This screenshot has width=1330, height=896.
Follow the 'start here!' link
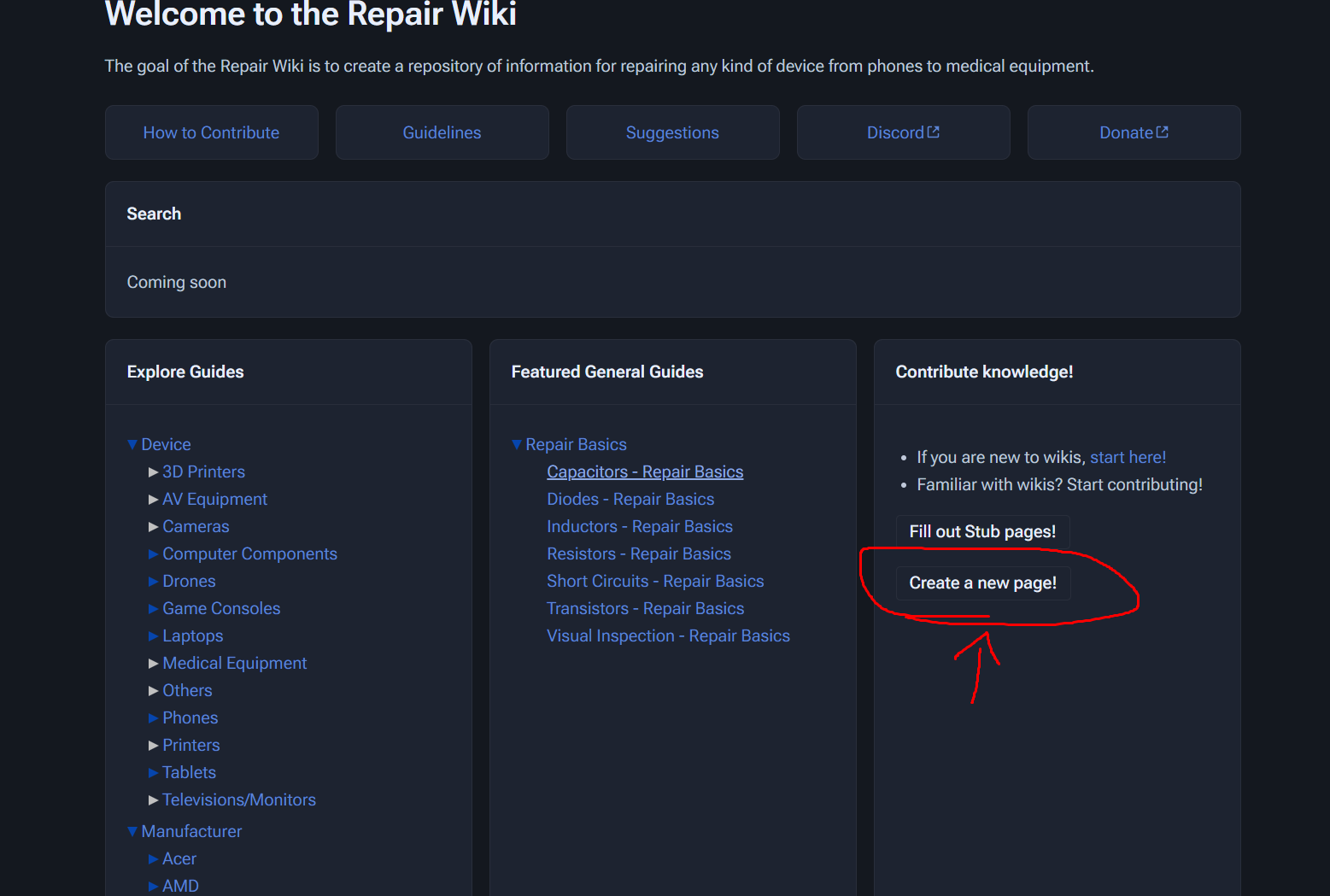click(1128, 457)
